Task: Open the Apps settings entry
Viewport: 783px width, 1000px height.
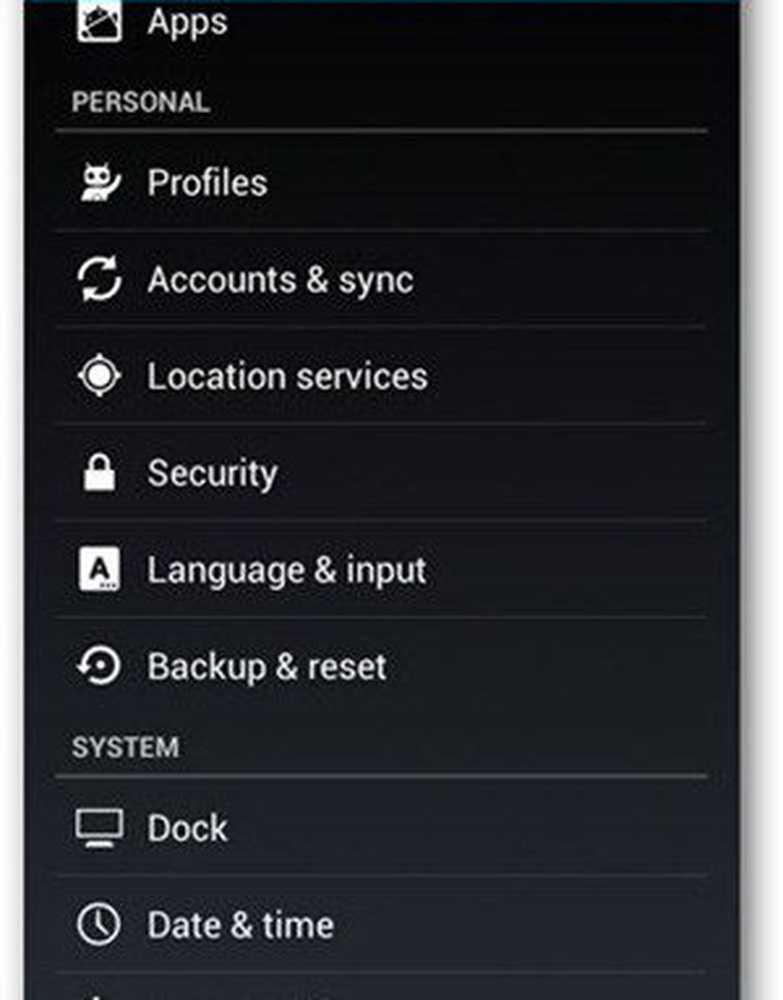Action: 187,21
